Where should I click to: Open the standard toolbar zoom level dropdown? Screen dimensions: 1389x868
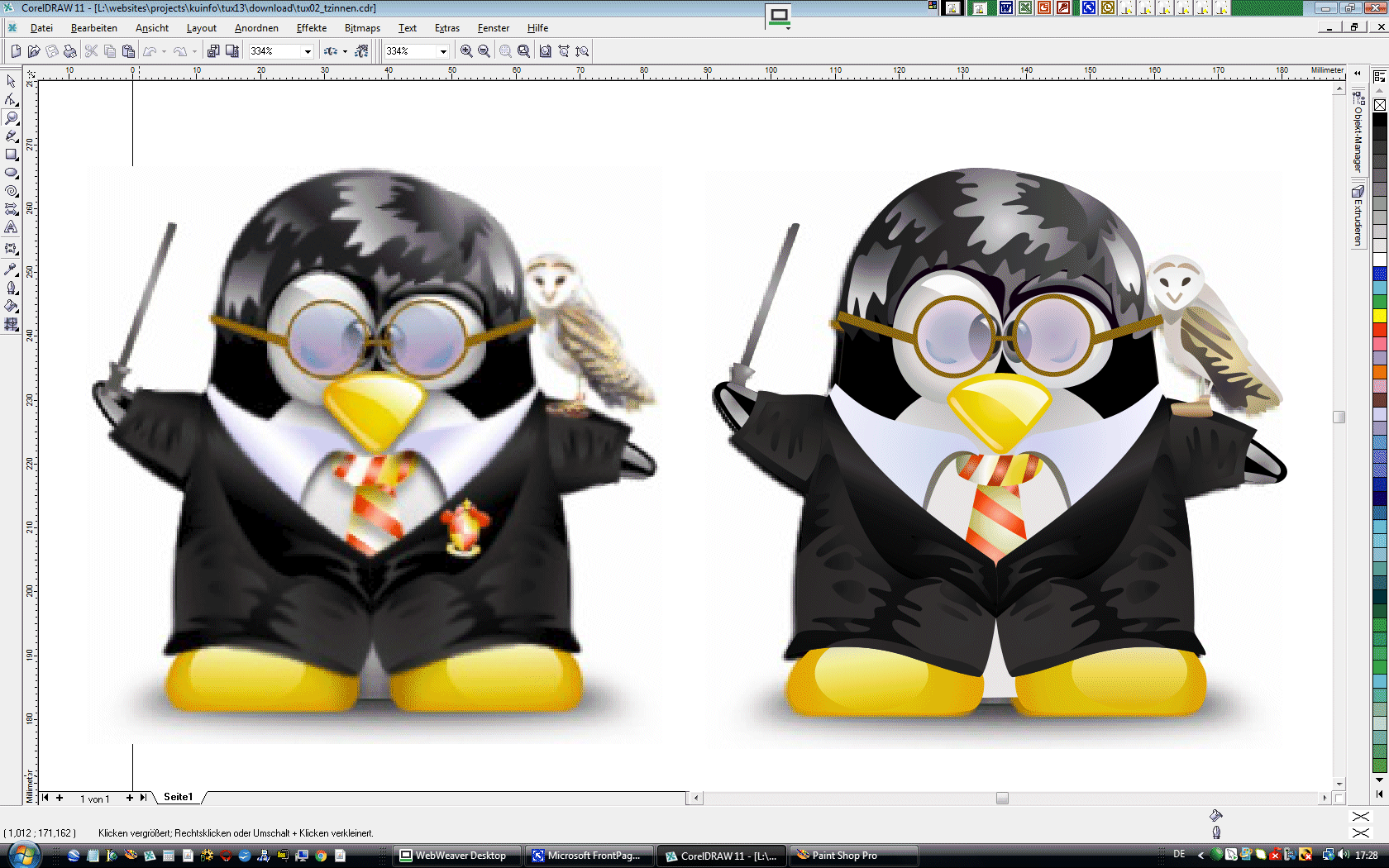click(308, 51)
